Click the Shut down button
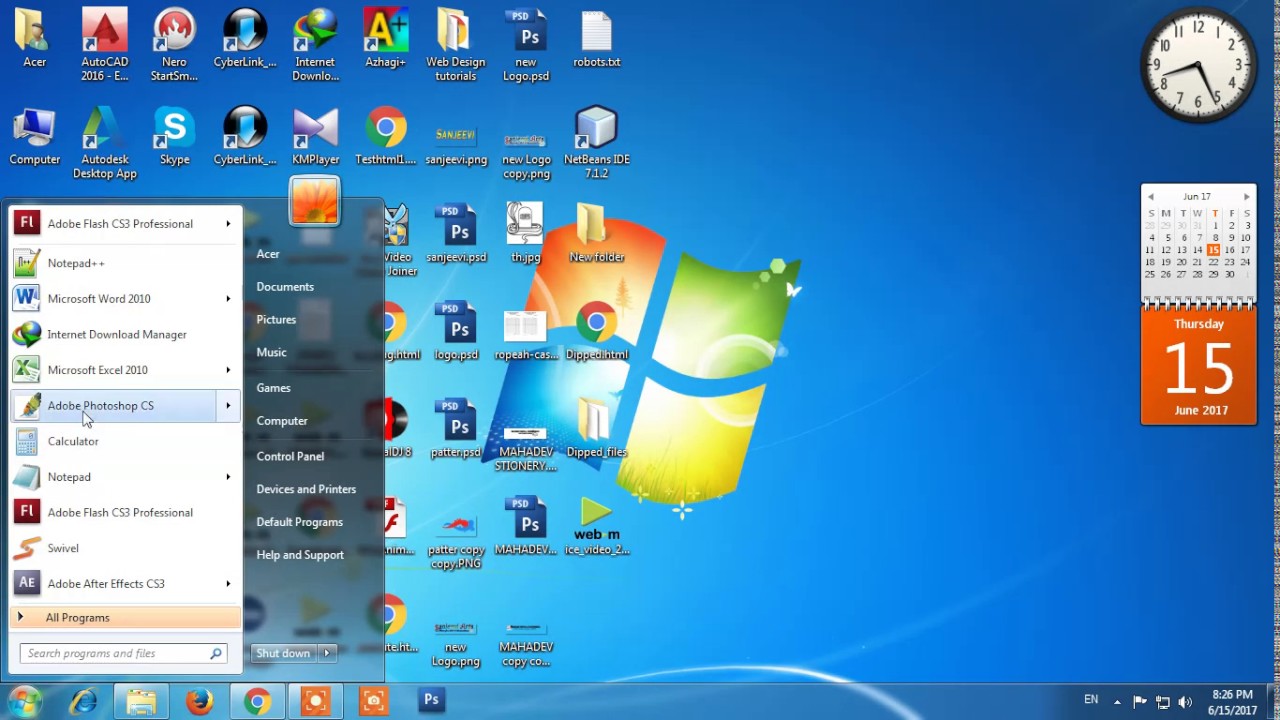This screenshot has height=720, width=1280. [x=284, y=653]
